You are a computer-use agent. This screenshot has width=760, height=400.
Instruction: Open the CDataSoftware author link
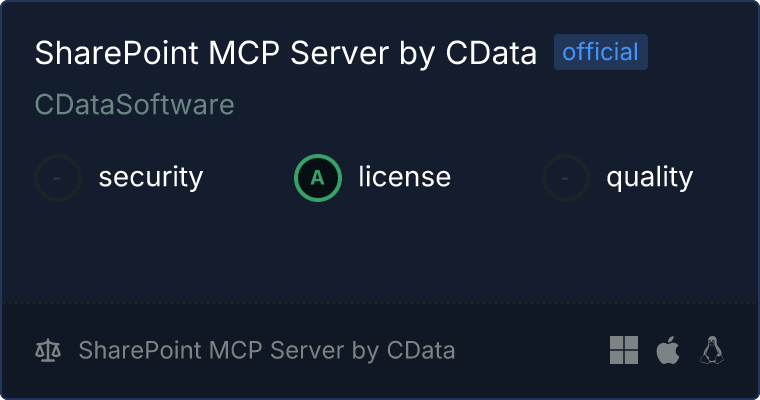coord(135,105)
